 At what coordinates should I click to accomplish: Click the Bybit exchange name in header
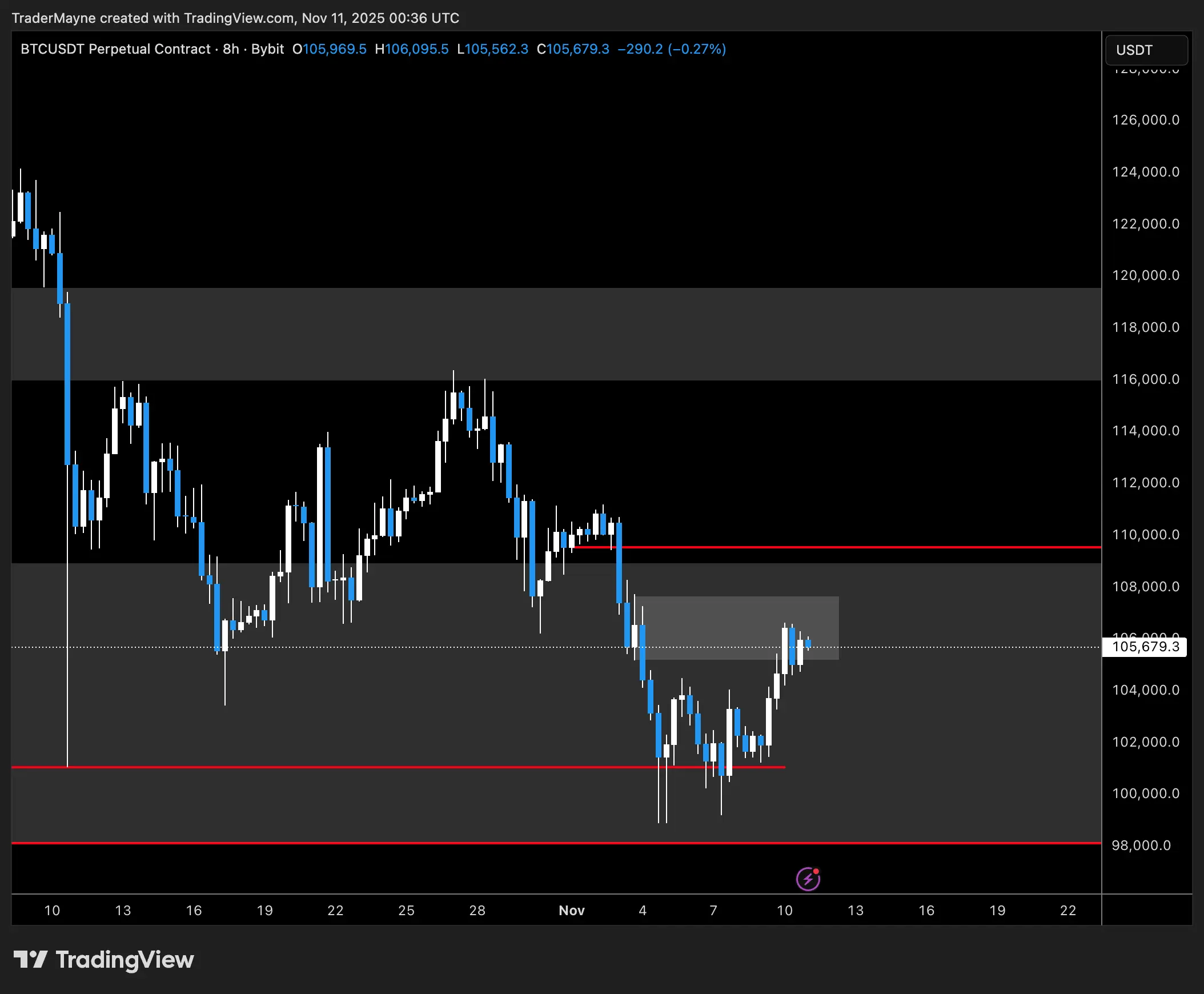[267, 49]
